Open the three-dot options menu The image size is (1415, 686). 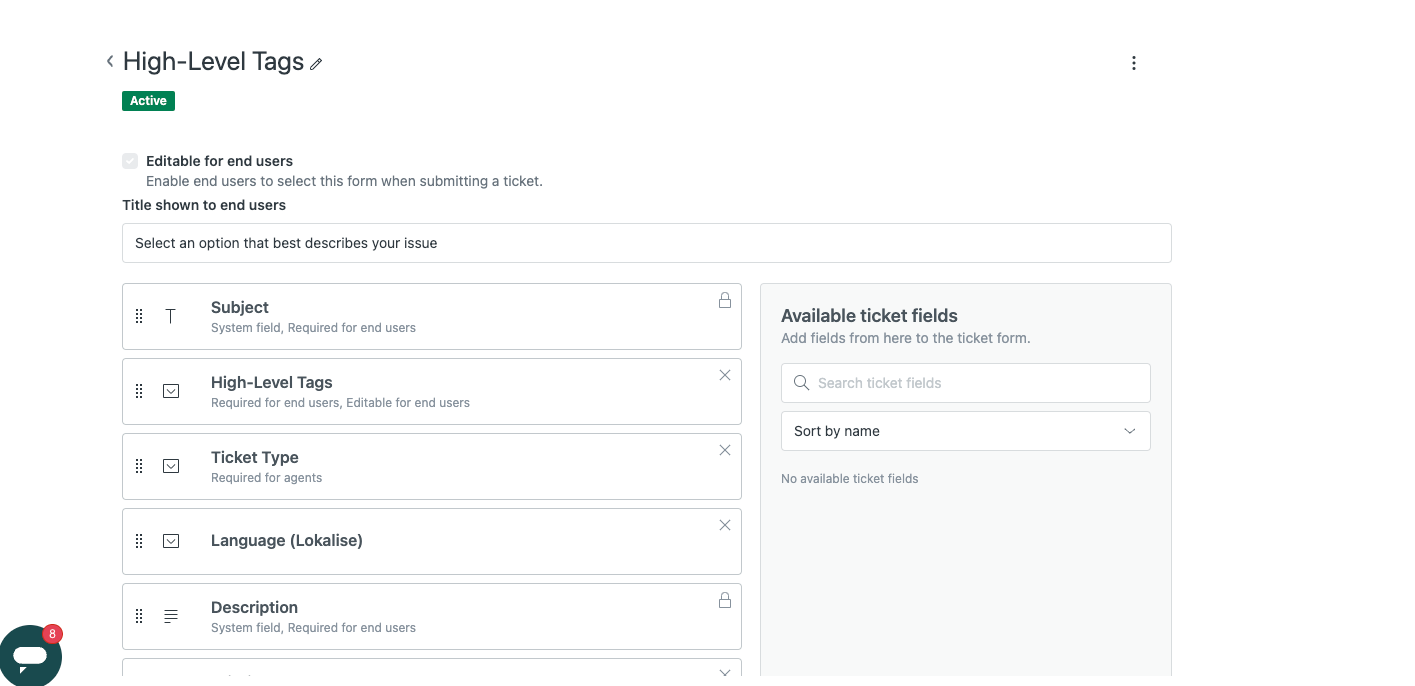(1133, 63)
